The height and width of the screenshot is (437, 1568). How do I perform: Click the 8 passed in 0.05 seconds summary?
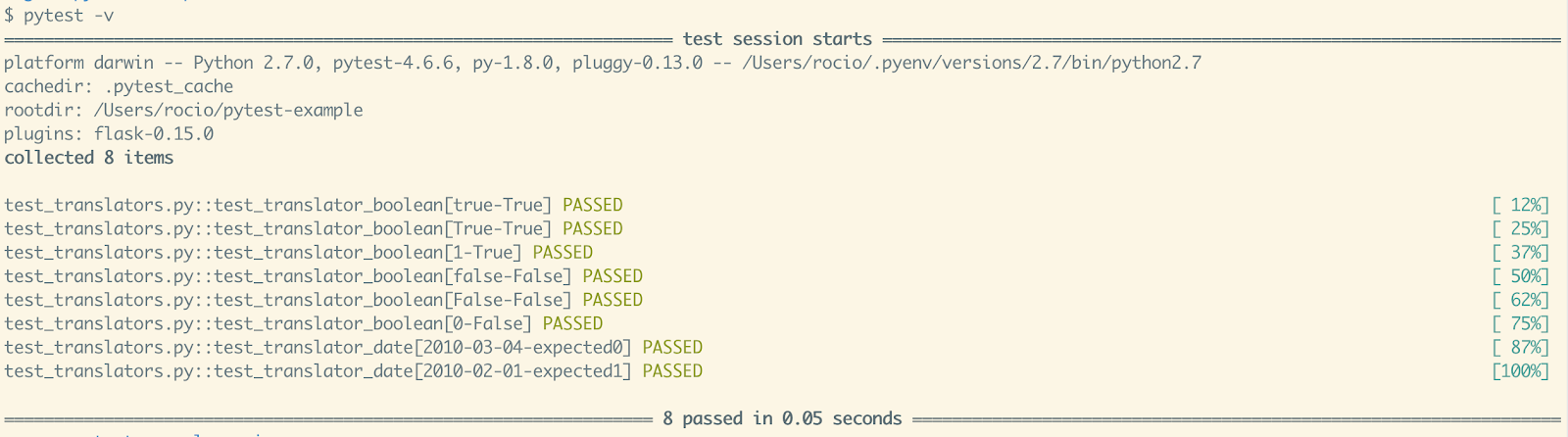point(782,418)
